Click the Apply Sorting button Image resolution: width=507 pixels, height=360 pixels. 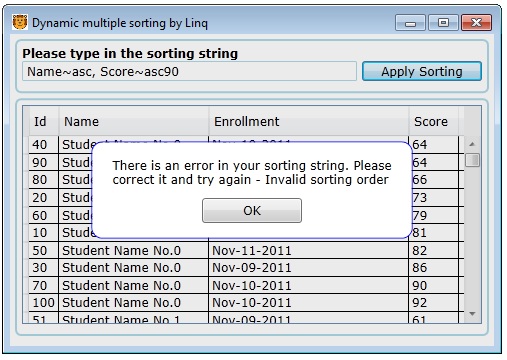coord(422,71)
